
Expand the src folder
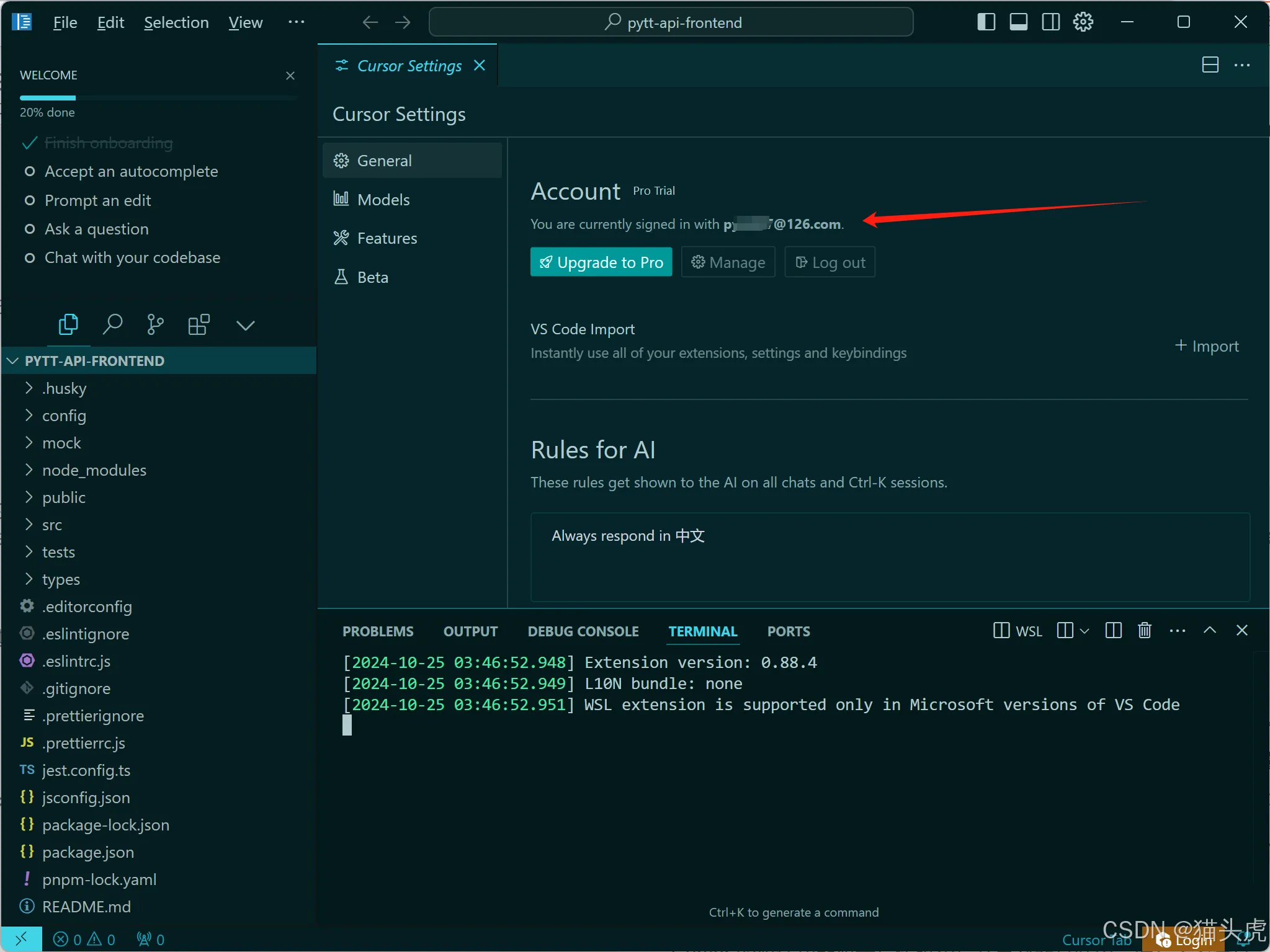(52, 525)
